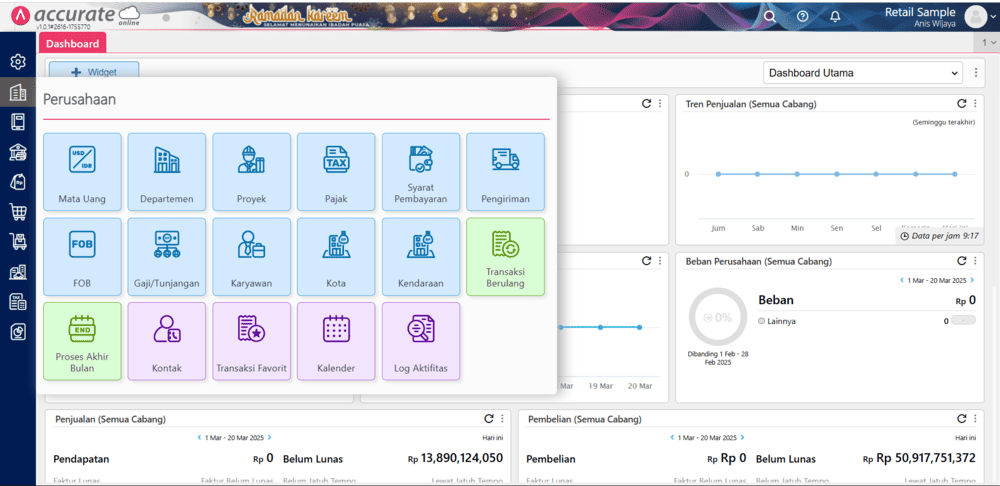
Task: Open the Kendaraan vehicle tile
Action: click(421, 256)
